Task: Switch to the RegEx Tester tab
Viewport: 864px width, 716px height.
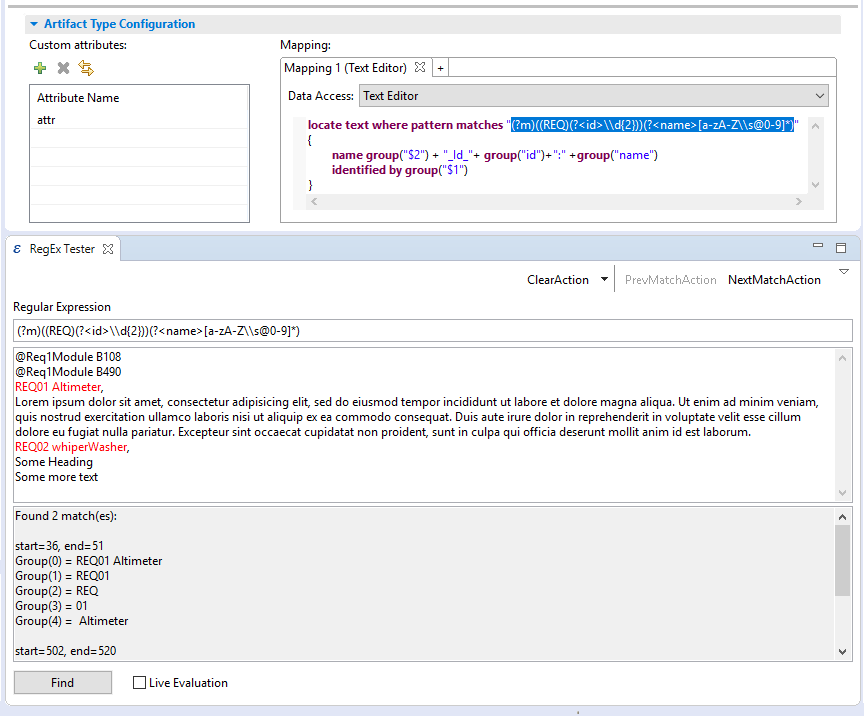Action: (x=62, y=249)
